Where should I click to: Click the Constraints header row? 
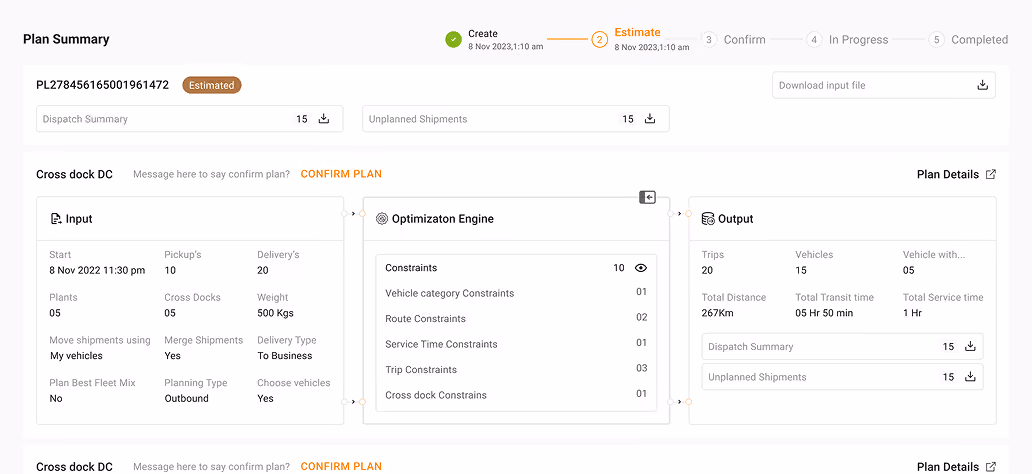tap(516, 268)
